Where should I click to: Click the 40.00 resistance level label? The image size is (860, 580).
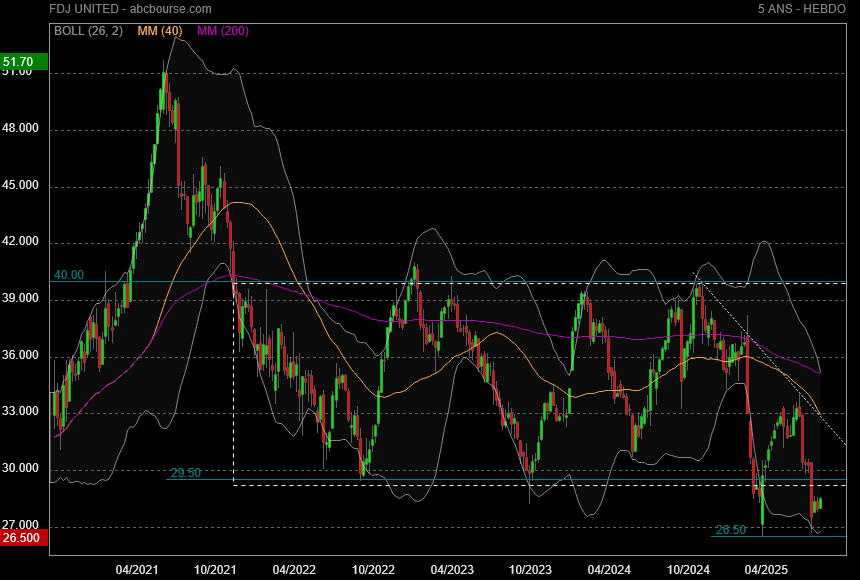coord(69,275)
